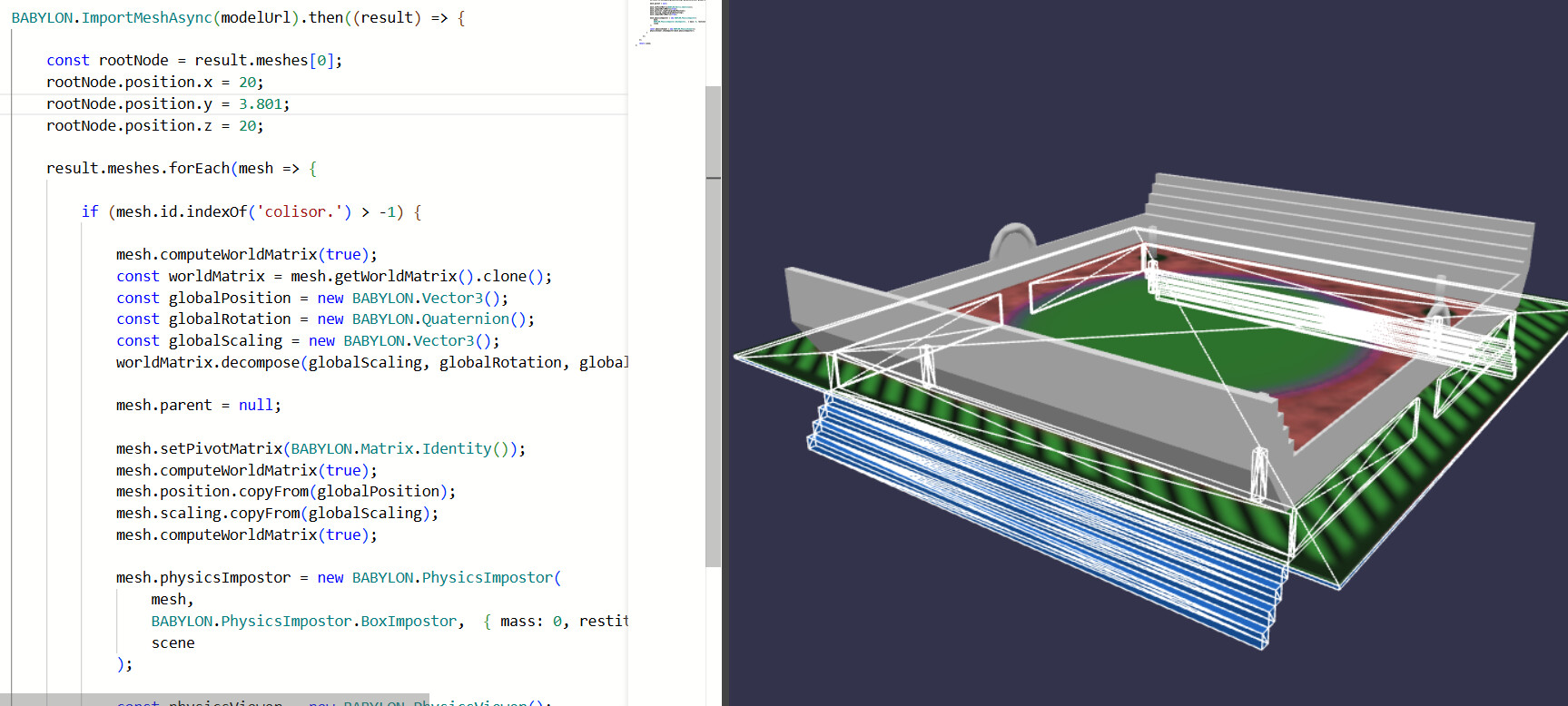
Task: Click the result.meshes.forEach(mesh => { line
Action: 182,169
